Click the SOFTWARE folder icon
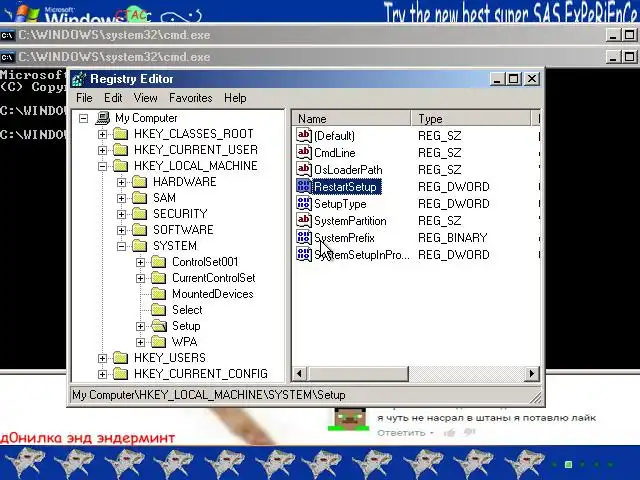The width and height of the screenshot is (640, 480). click(140, 230)
